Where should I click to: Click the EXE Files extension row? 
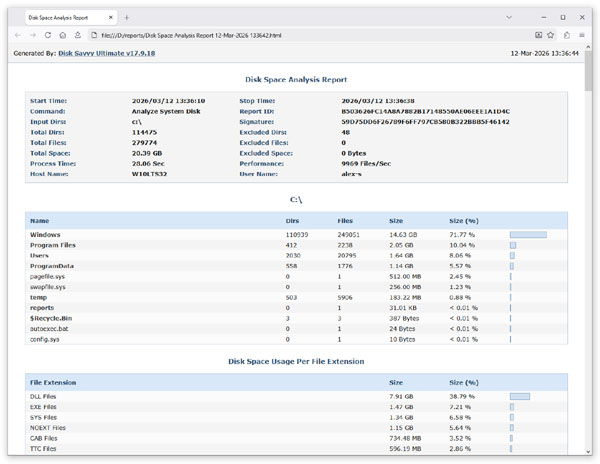click(x=43, y=407)
